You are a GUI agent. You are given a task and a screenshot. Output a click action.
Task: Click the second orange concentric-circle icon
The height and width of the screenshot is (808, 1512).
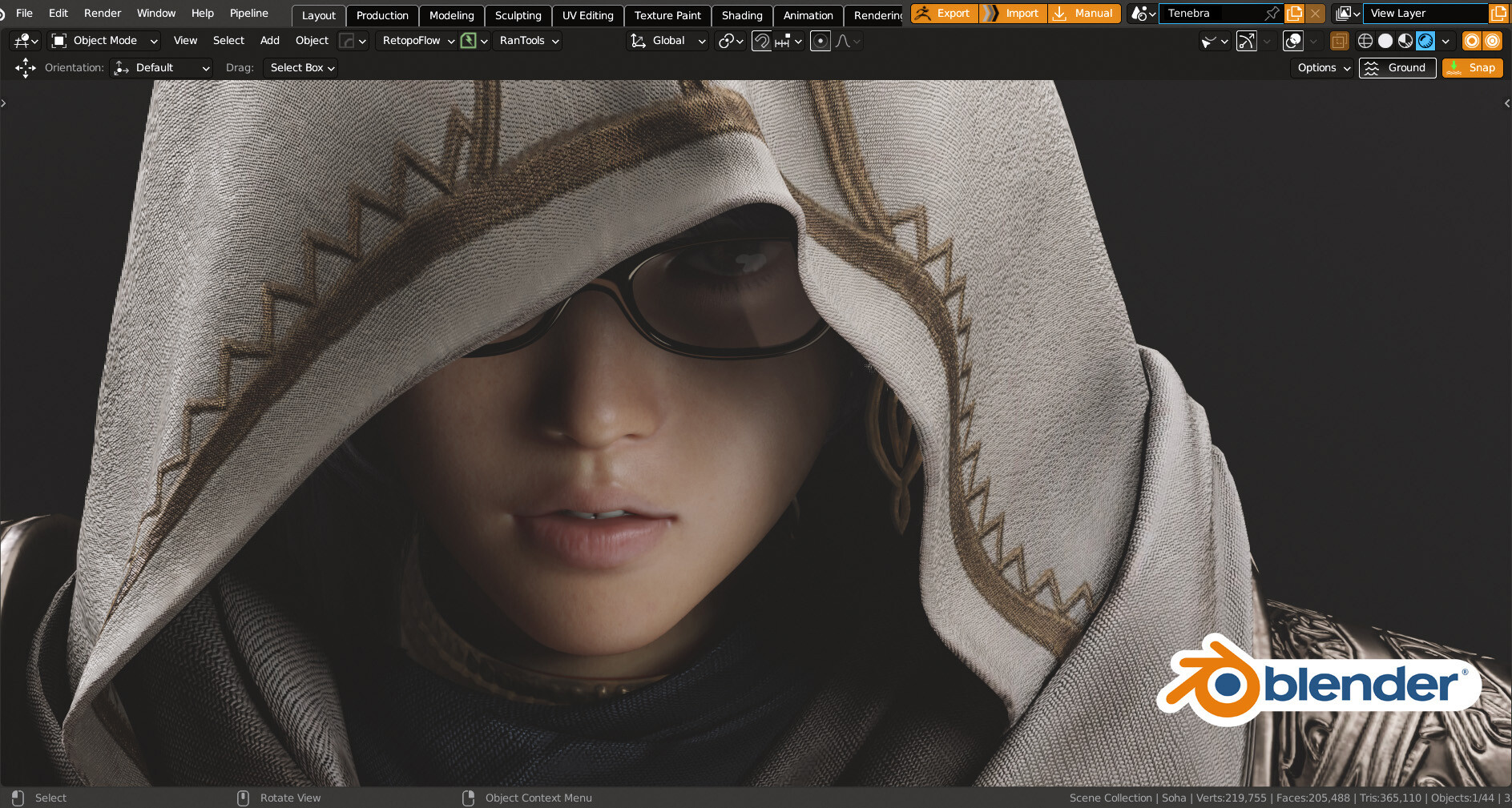[1492, 41]
